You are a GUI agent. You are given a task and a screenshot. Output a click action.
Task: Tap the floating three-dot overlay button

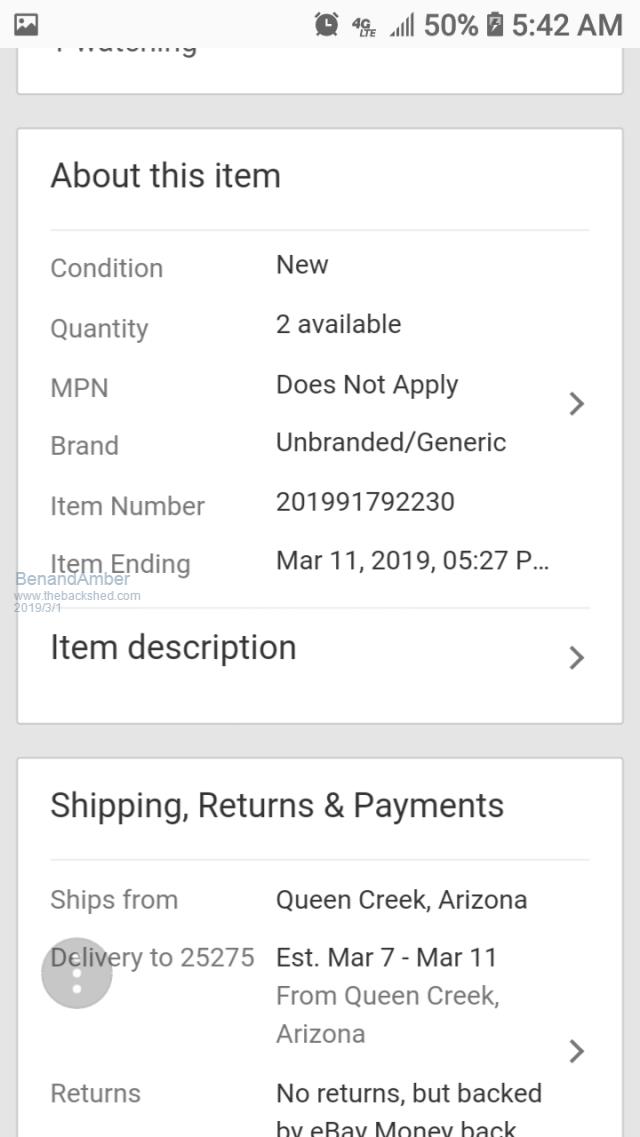[77, 973]
